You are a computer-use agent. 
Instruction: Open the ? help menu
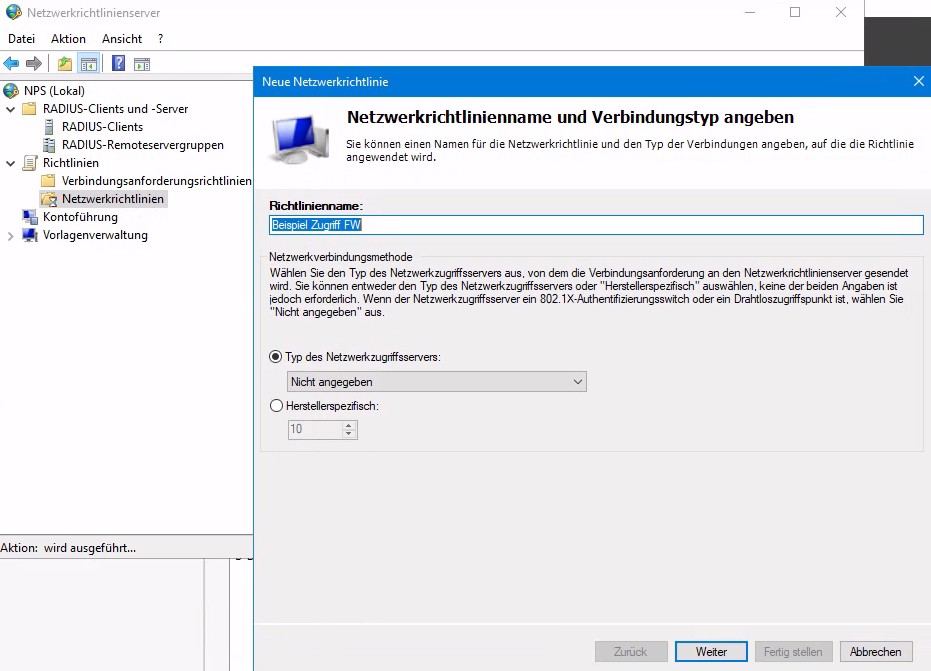click(160, 39)
